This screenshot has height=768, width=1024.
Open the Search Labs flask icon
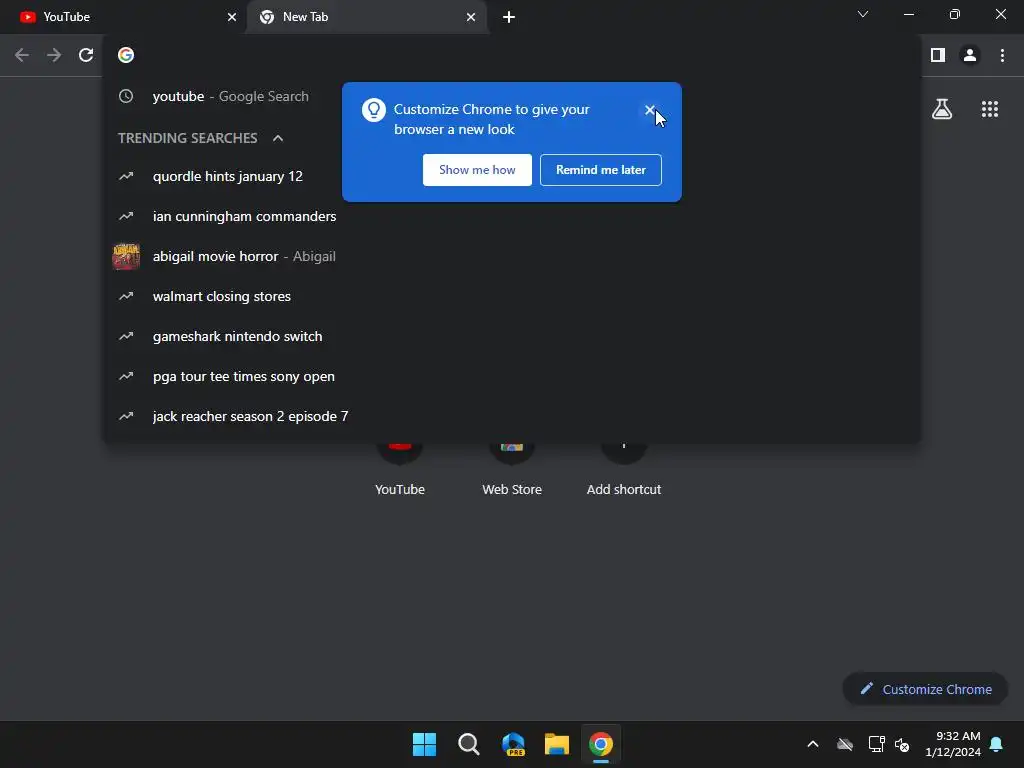pos(942,109)
